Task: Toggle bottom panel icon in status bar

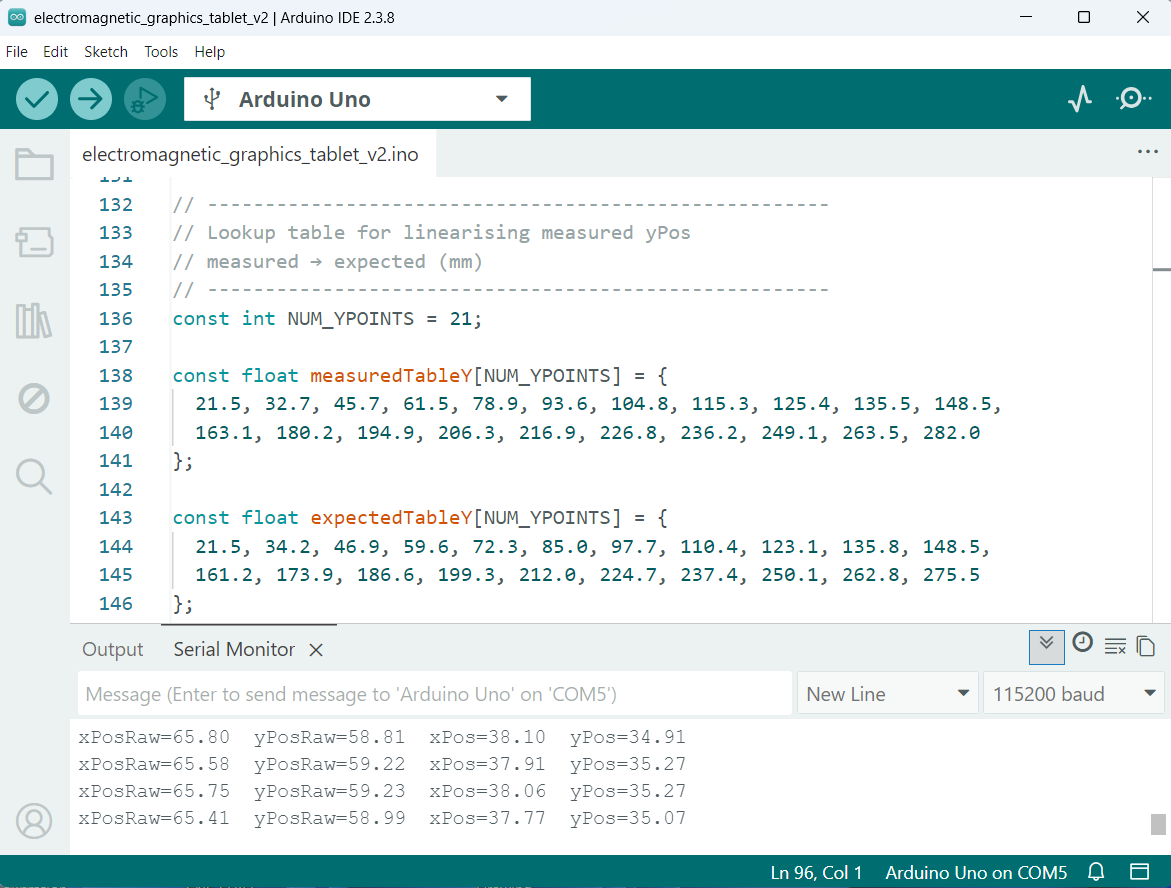Action: (x=1139, y=872)
